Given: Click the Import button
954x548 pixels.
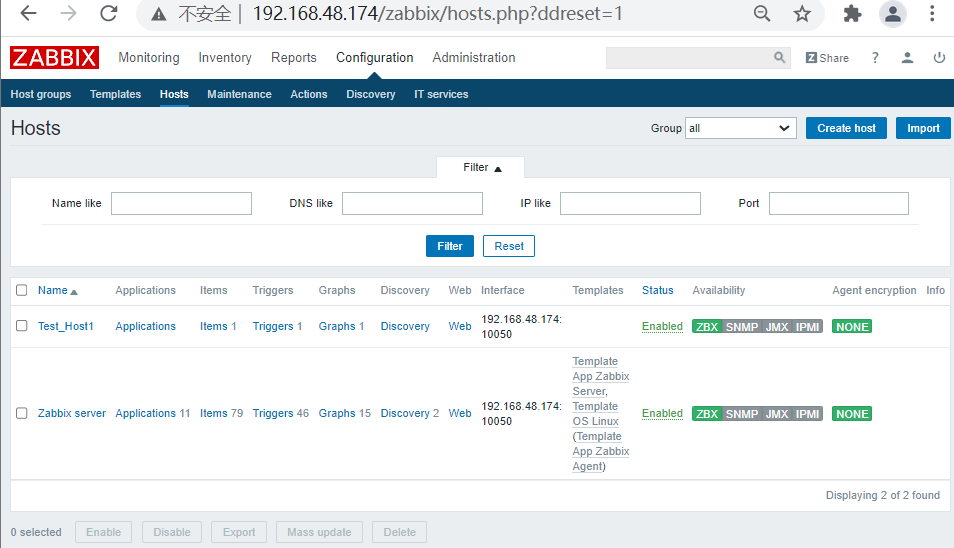Looking at the screenshot, I should (x=923, y=128).
